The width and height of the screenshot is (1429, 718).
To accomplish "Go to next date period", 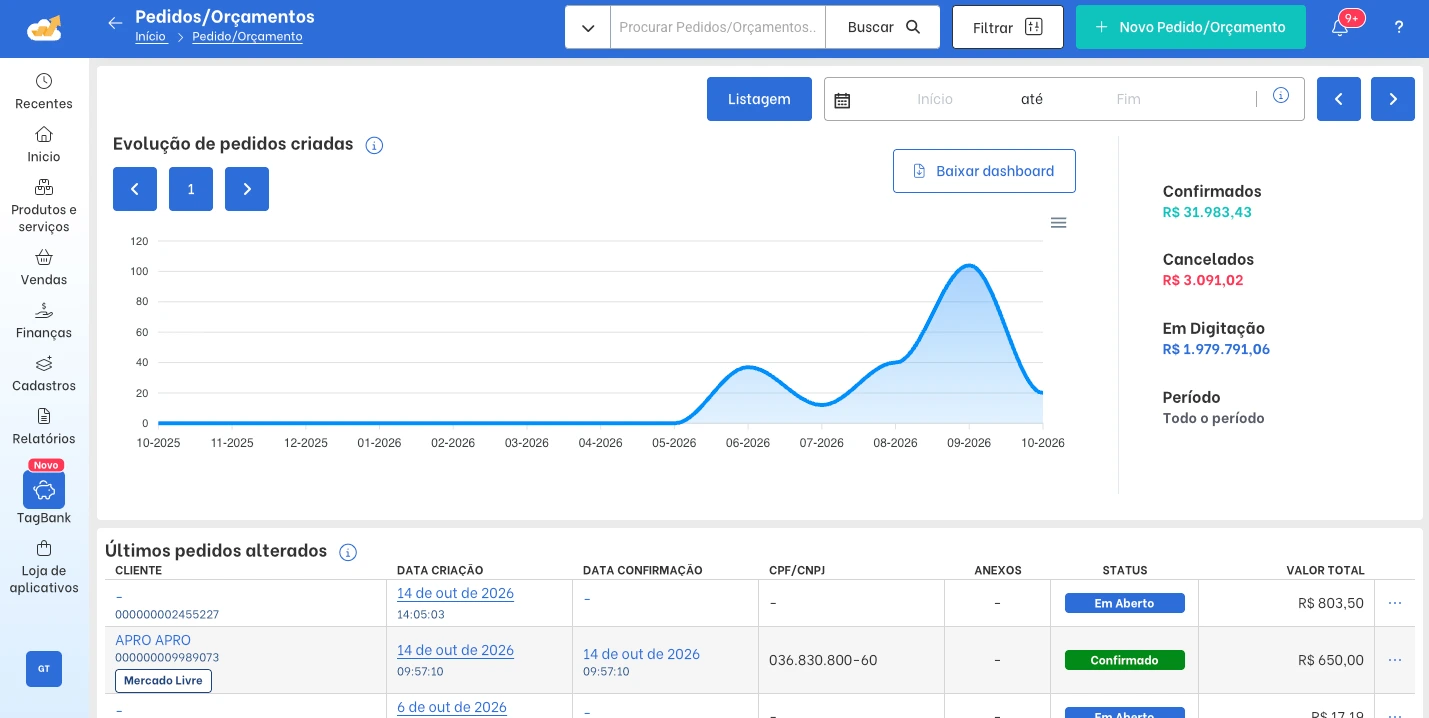I will point(1393,99).
